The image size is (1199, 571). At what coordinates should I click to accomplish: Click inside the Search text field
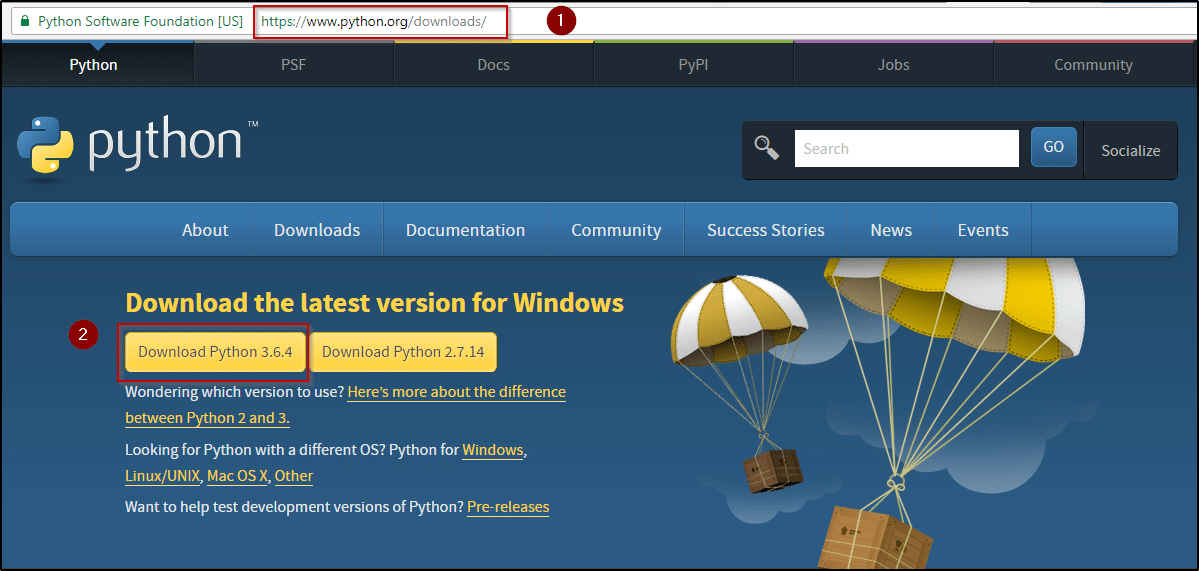[x=906, y=148]
